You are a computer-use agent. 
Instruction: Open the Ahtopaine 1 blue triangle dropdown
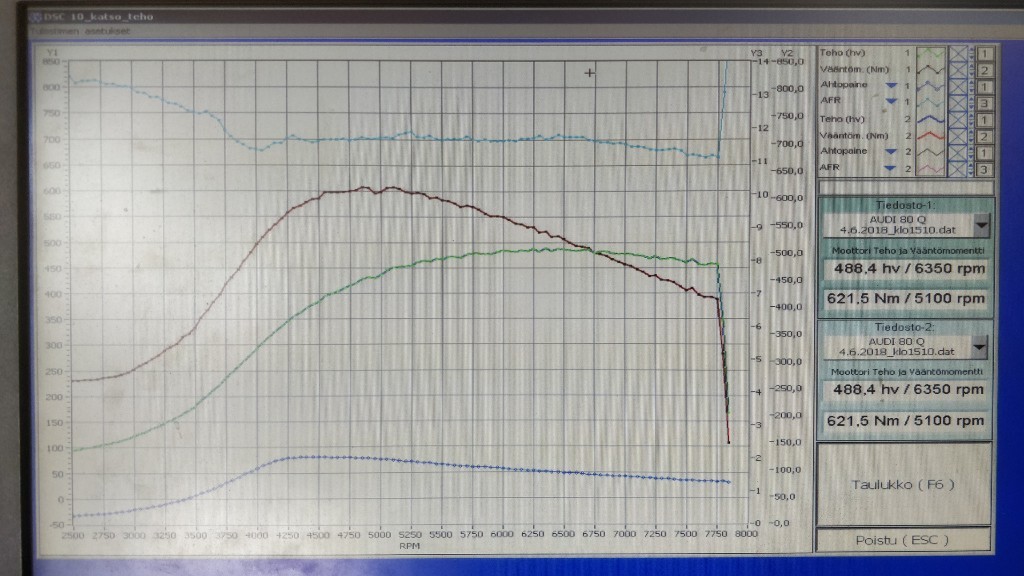(x=889, y=86)
